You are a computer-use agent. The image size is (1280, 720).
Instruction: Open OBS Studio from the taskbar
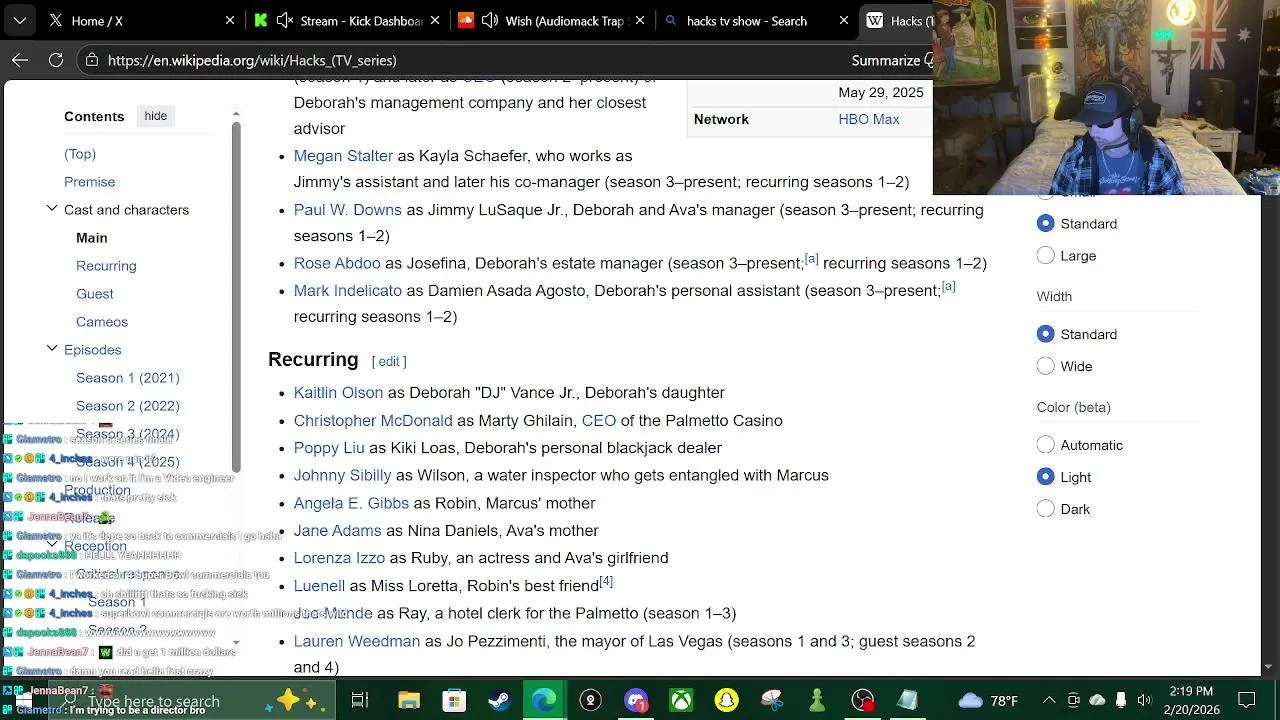(863, 700)
